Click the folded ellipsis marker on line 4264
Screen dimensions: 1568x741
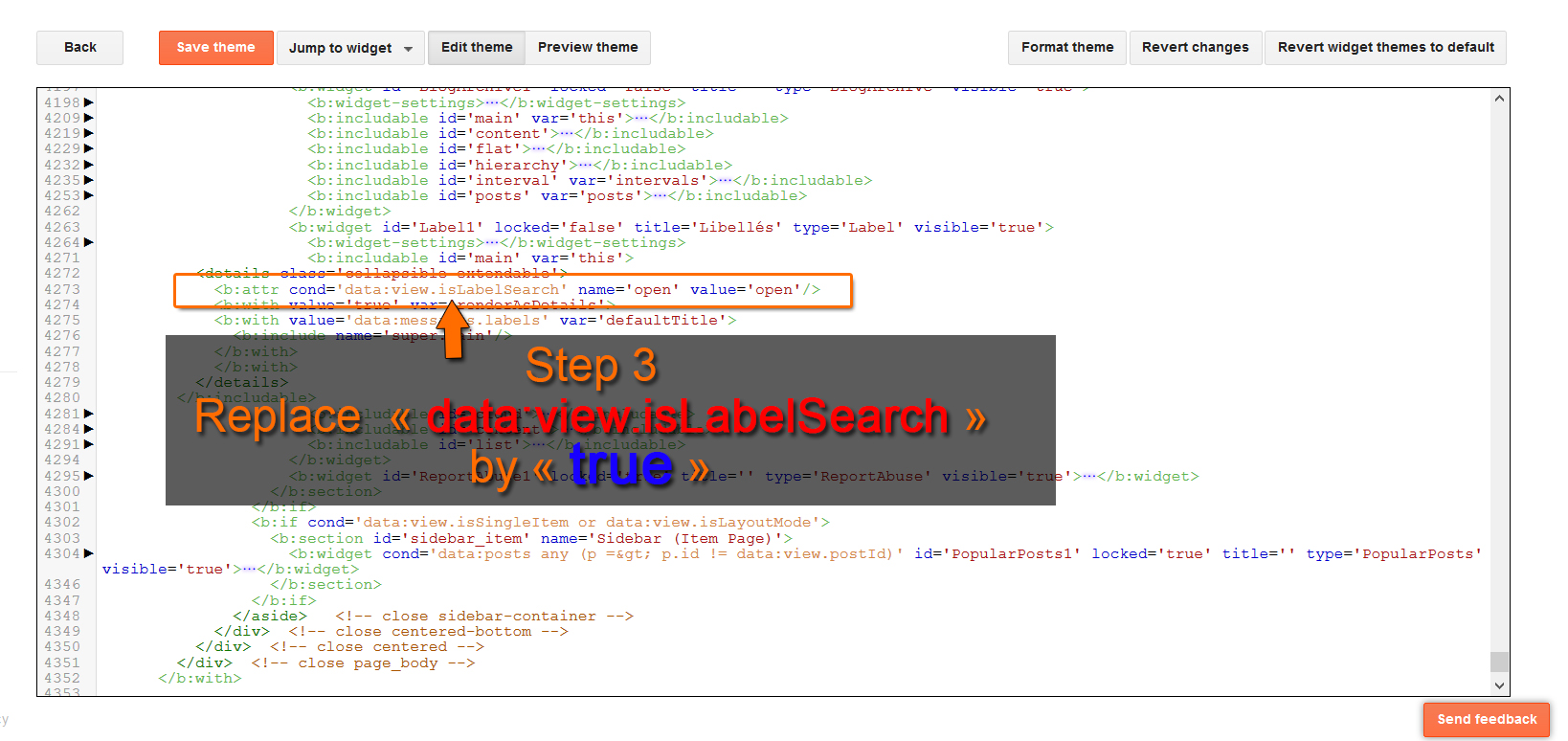click(492, 242)
